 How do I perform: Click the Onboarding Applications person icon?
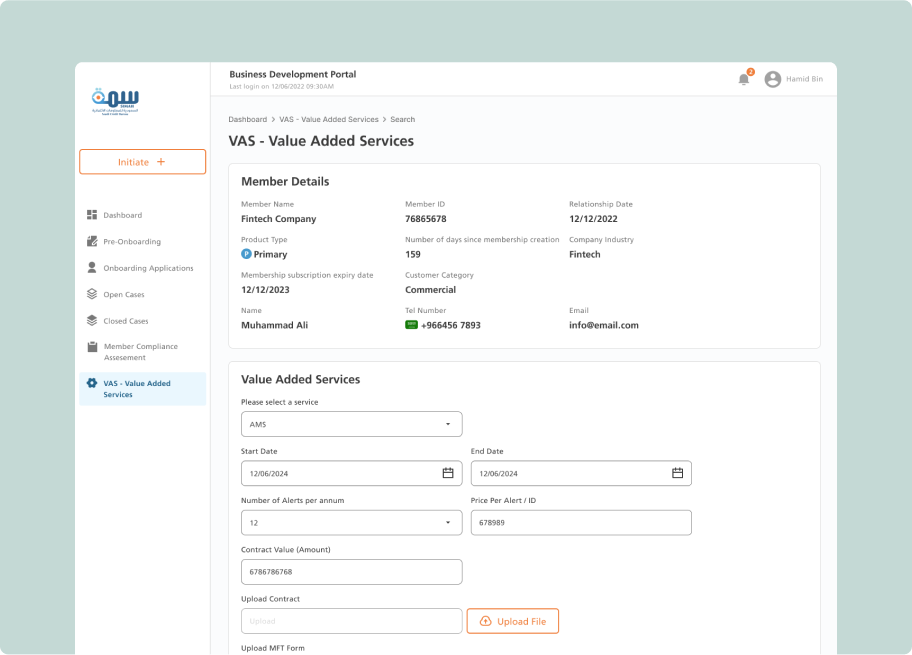tap(92, 268)
